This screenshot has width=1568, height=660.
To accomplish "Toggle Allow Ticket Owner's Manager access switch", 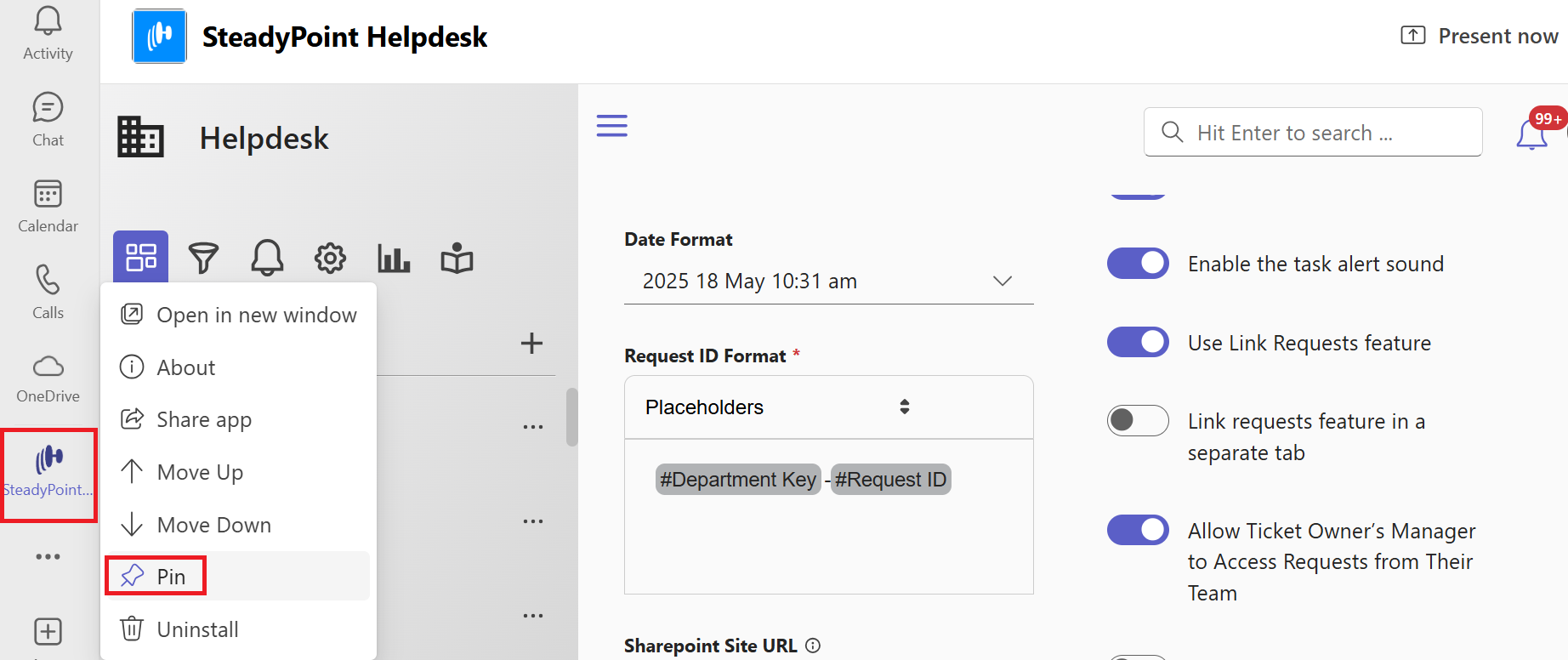I will point(1138,530).
